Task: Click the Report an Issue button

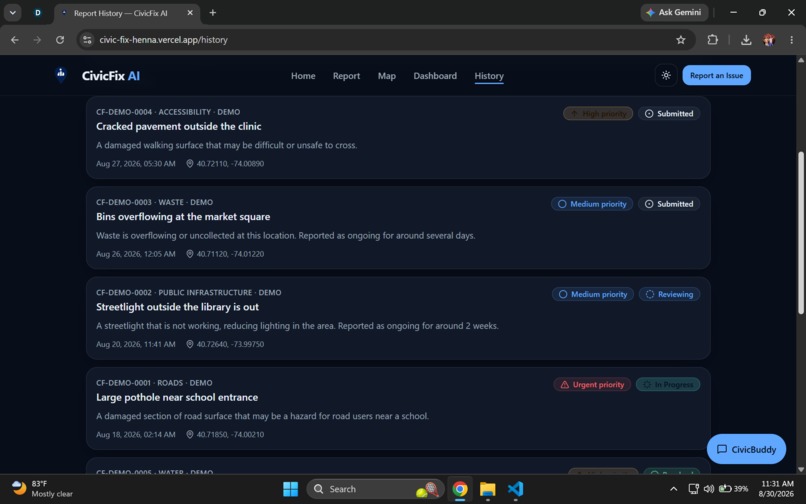Action: [x=716, y=76]
